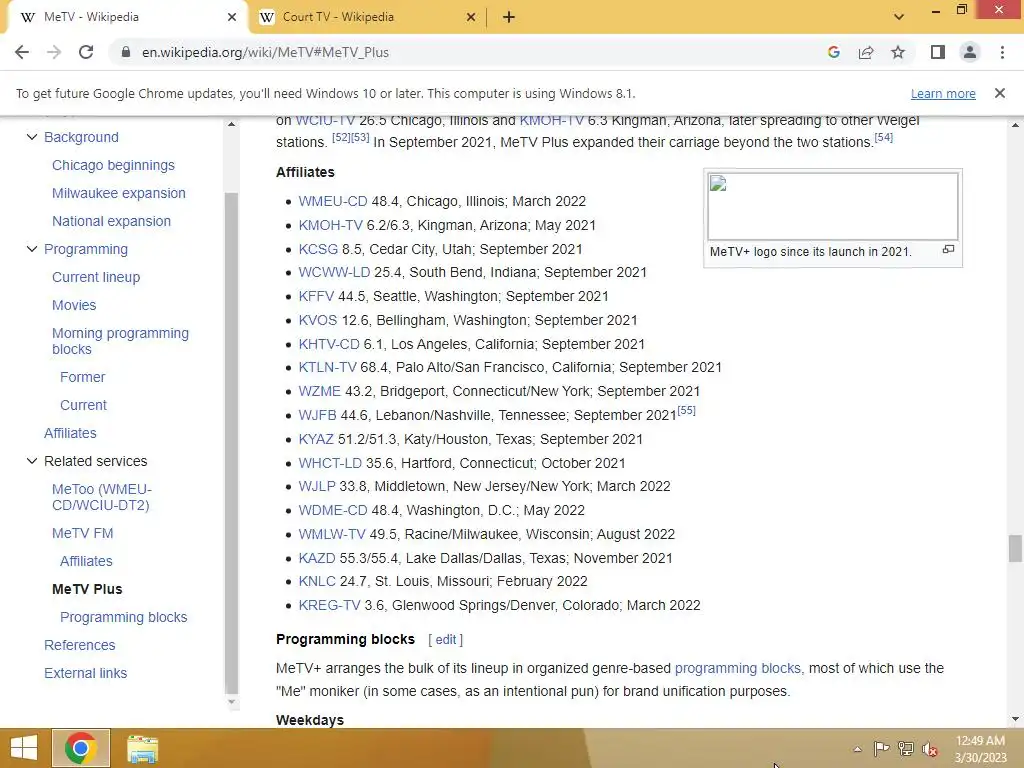
Task: Go to External links in contents
Action: [86, 673]
